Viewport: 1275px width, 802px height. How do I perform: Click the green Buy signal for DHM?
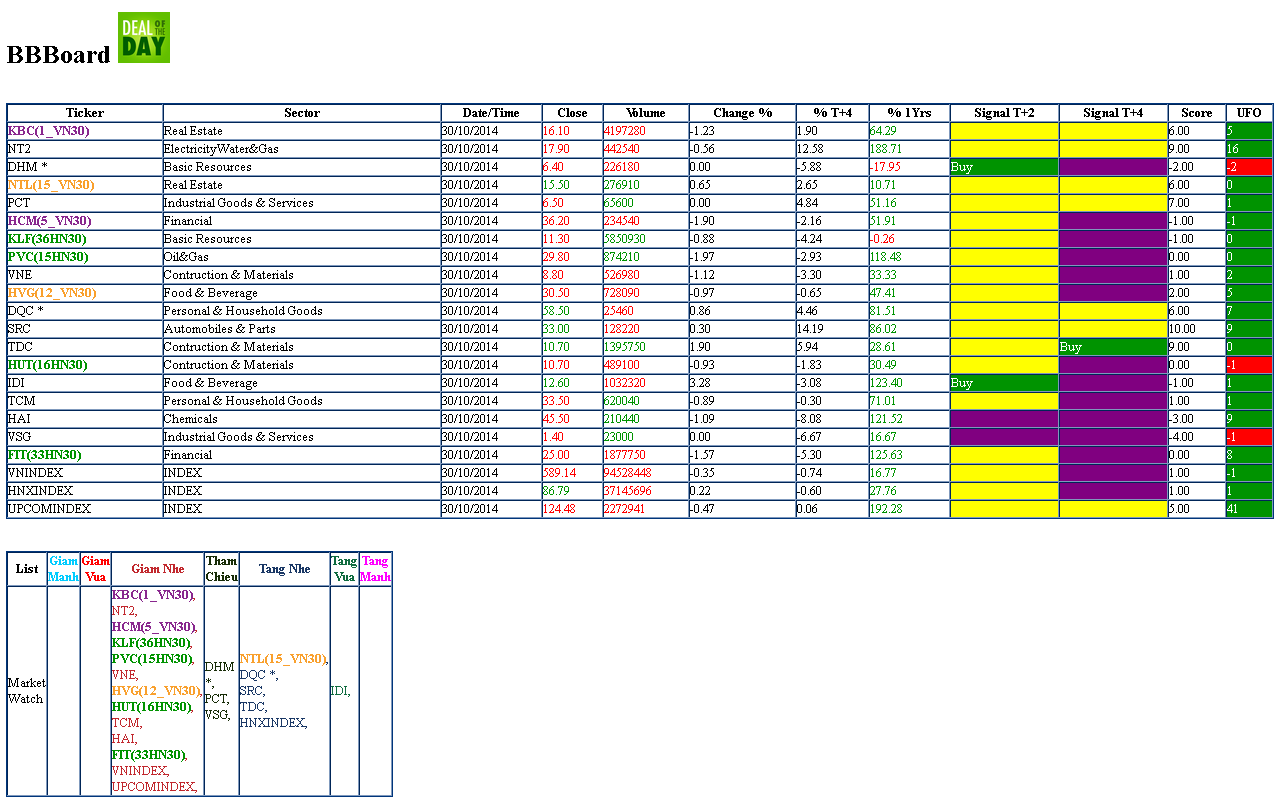pos(1003,167)
